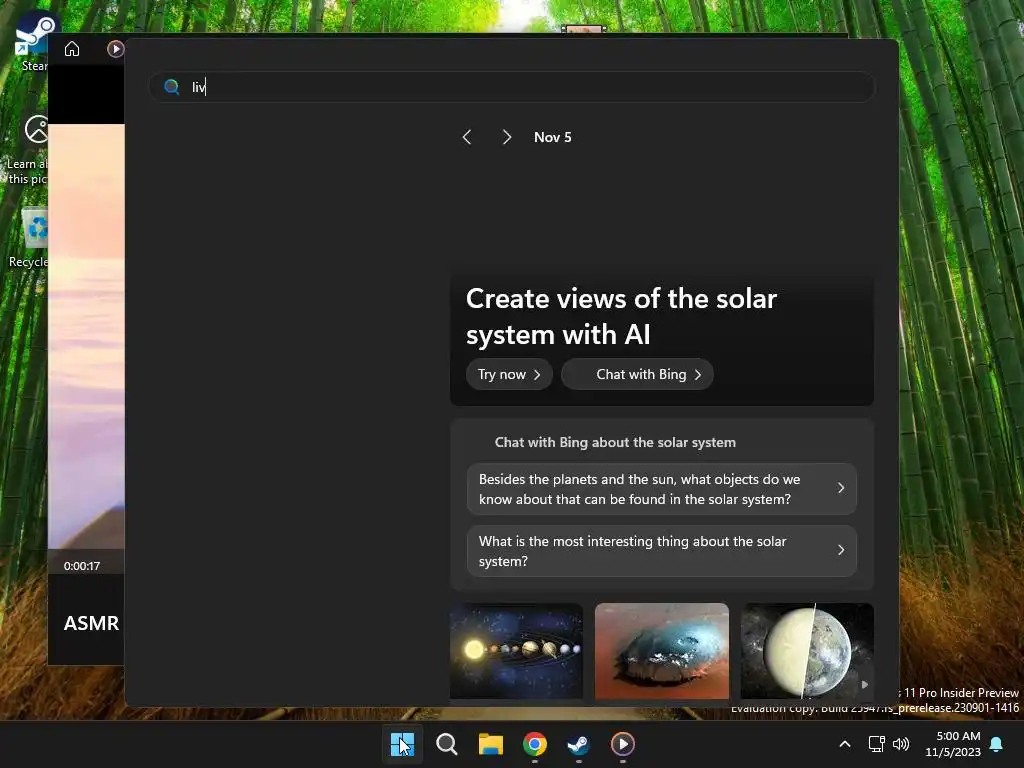Open the 'Besides the planets and the sun' question
1024x768 pixels.
pos(662,489)
